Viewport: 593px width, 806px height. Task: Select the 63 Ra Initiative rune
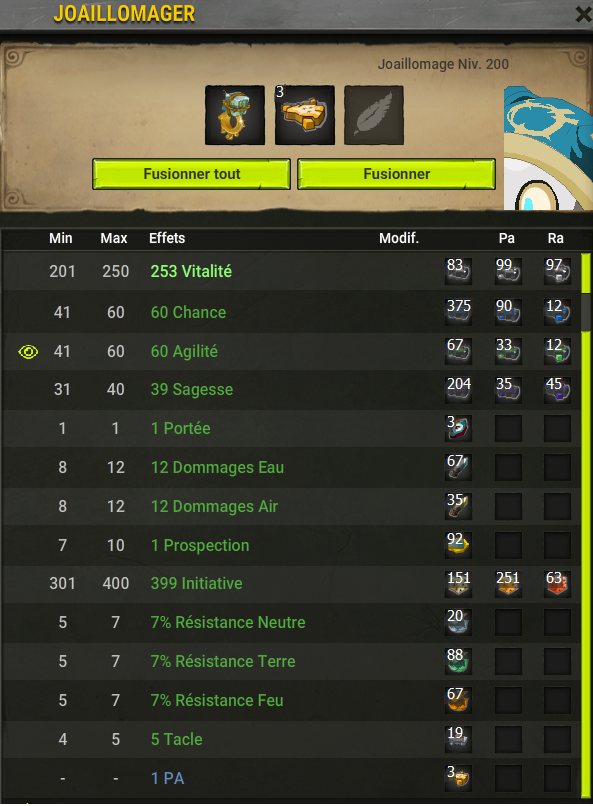point(558,583)
